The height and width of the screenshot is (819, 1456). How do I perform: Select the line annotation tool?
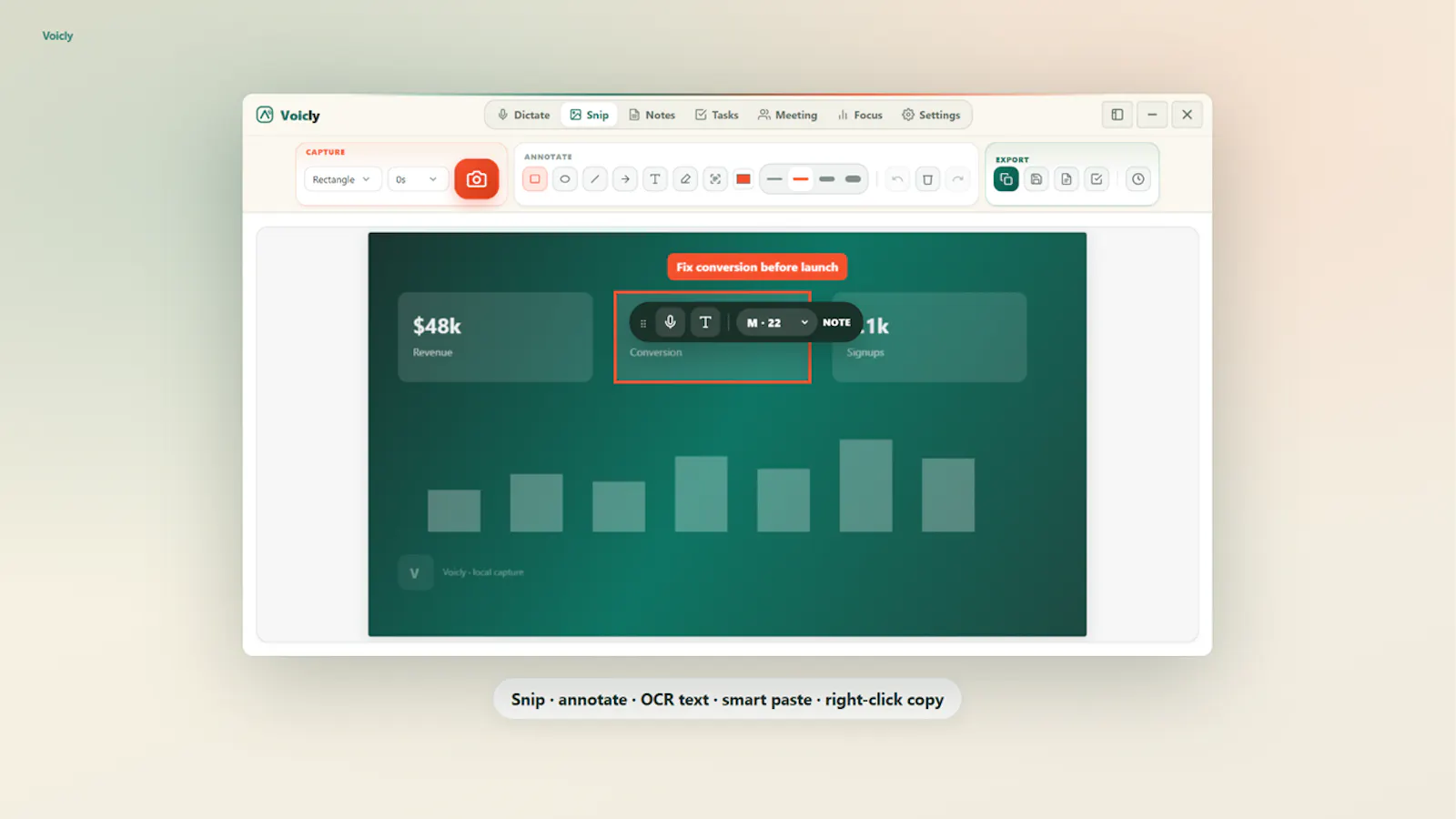click(595, 179)
